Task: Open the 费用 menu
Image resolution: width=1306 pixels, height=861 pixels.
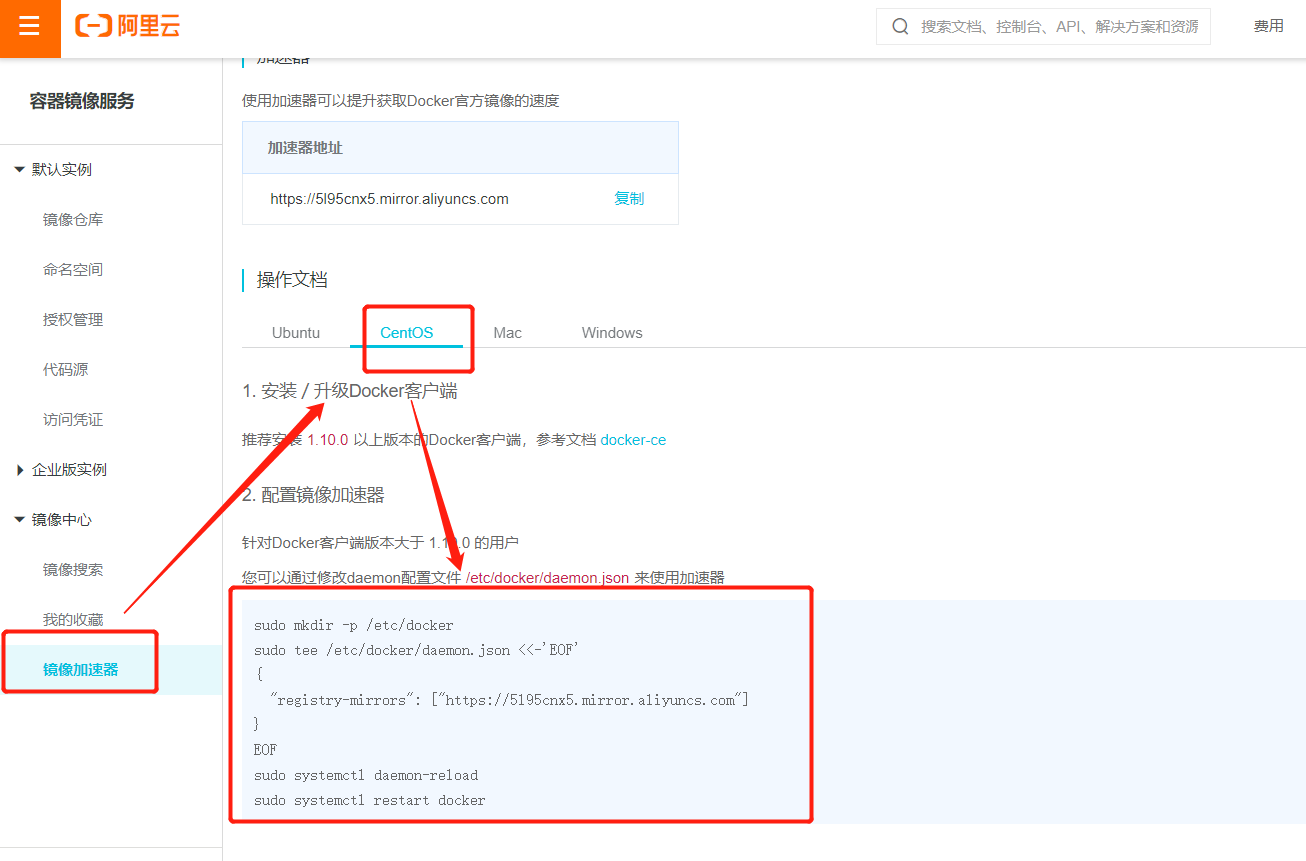Action: 1268,26
